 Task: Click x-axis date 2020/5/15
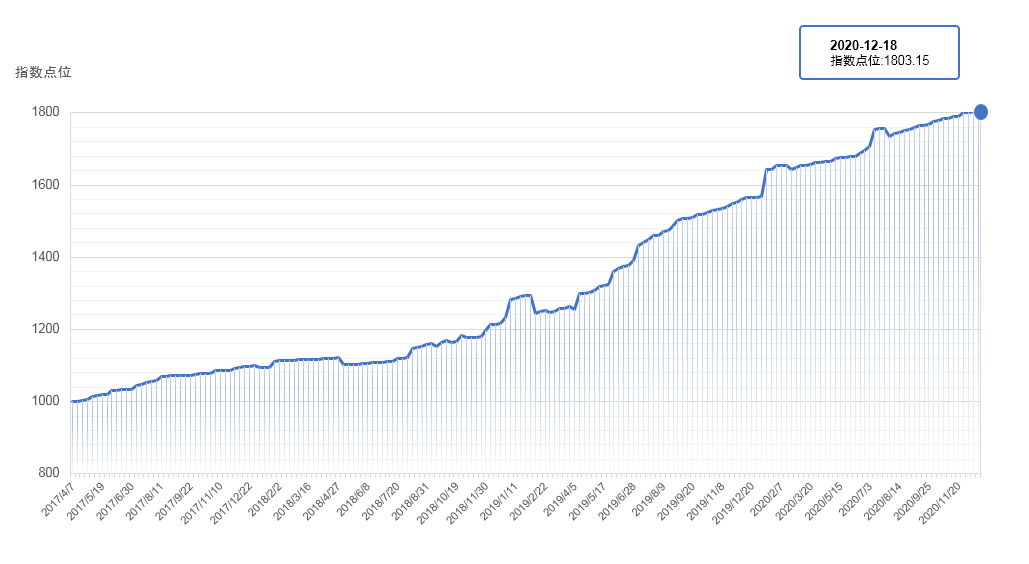tap(824, 502)
